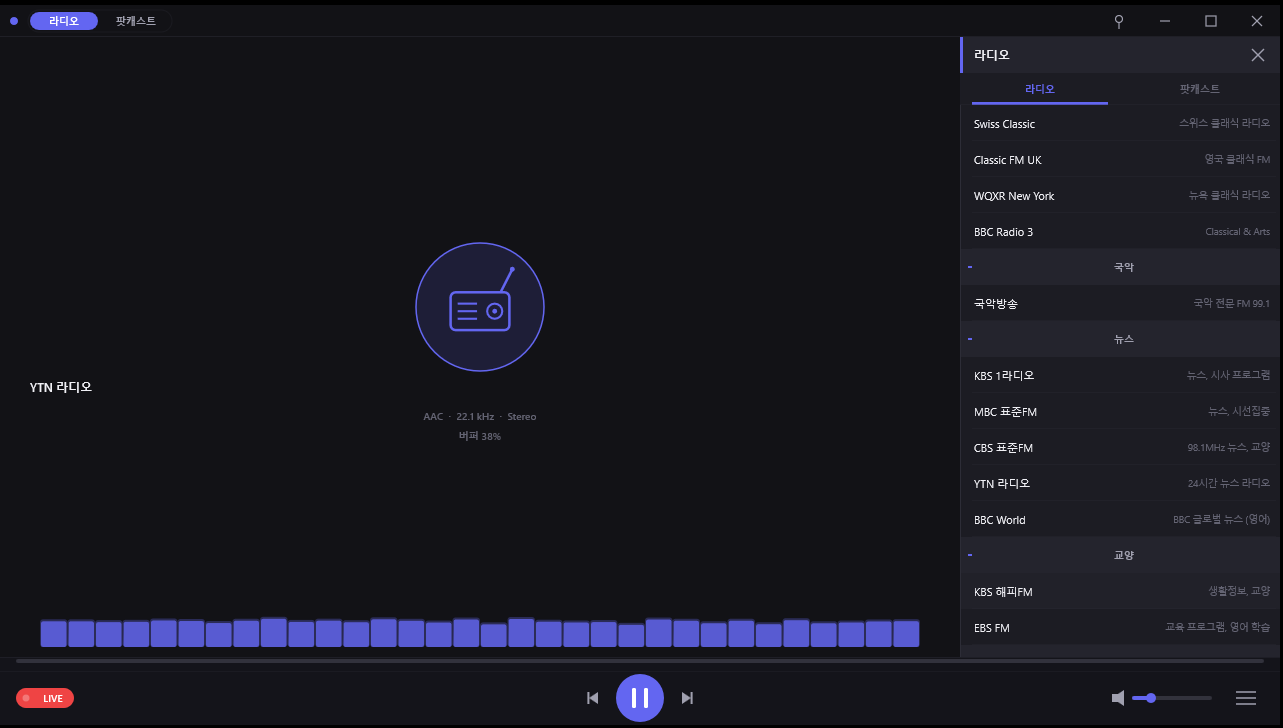
Task: Click the red LIVE indicator
Action: pyautogui.click(x=45, y=698)
